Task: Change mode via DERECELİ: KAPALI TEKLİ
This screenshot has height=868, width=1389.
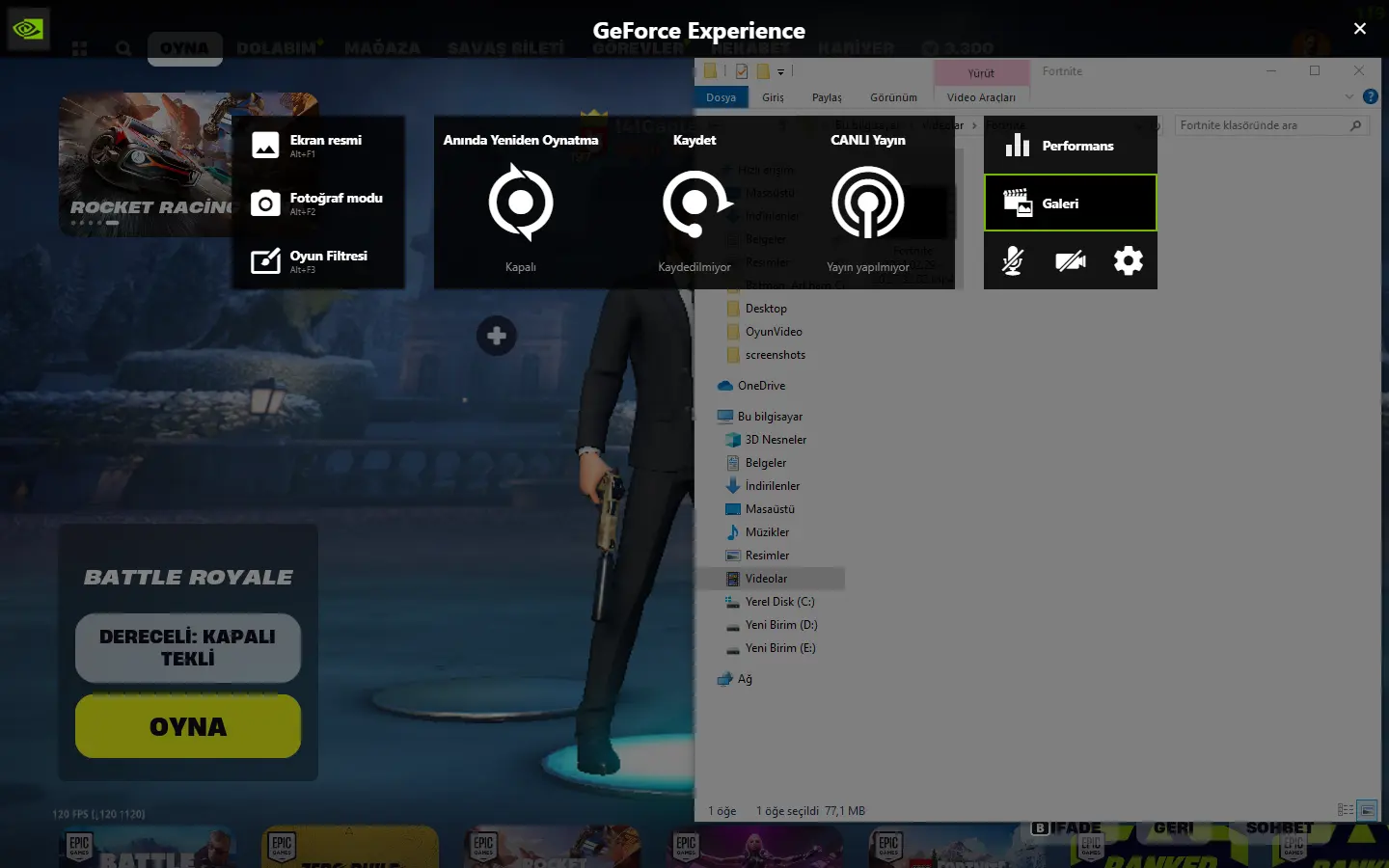Action: tap(188, 648)
